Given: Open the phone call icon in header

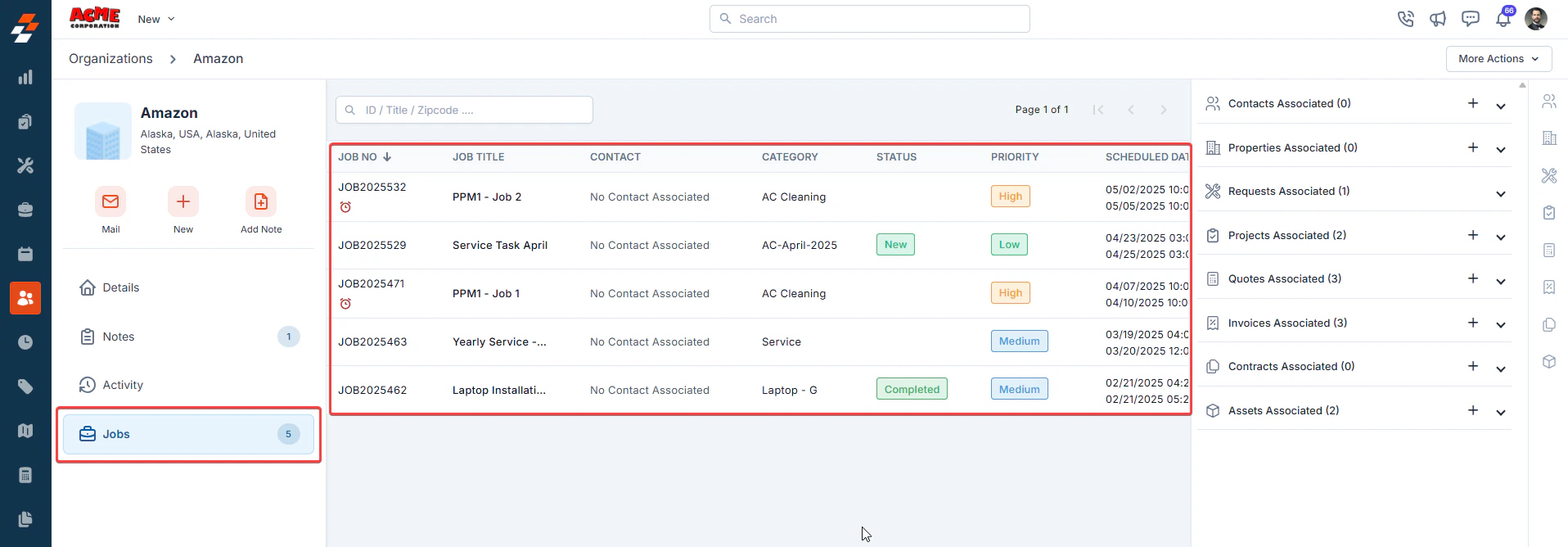Looking at the screenshot, I should tap(1405, 19).
